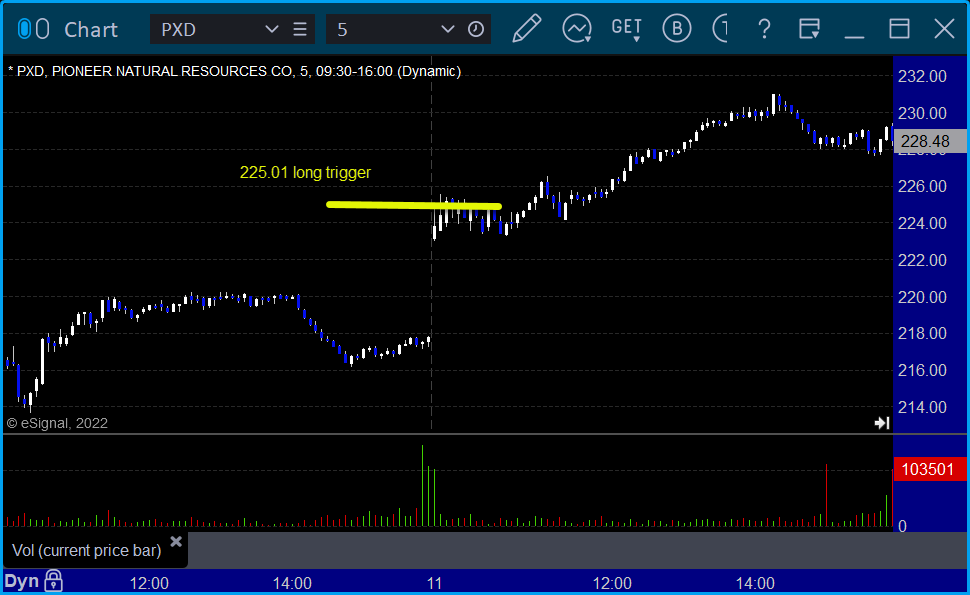Expand the PXD symbol dropdown arrow
970x595 pixels.
pos(272,29)
